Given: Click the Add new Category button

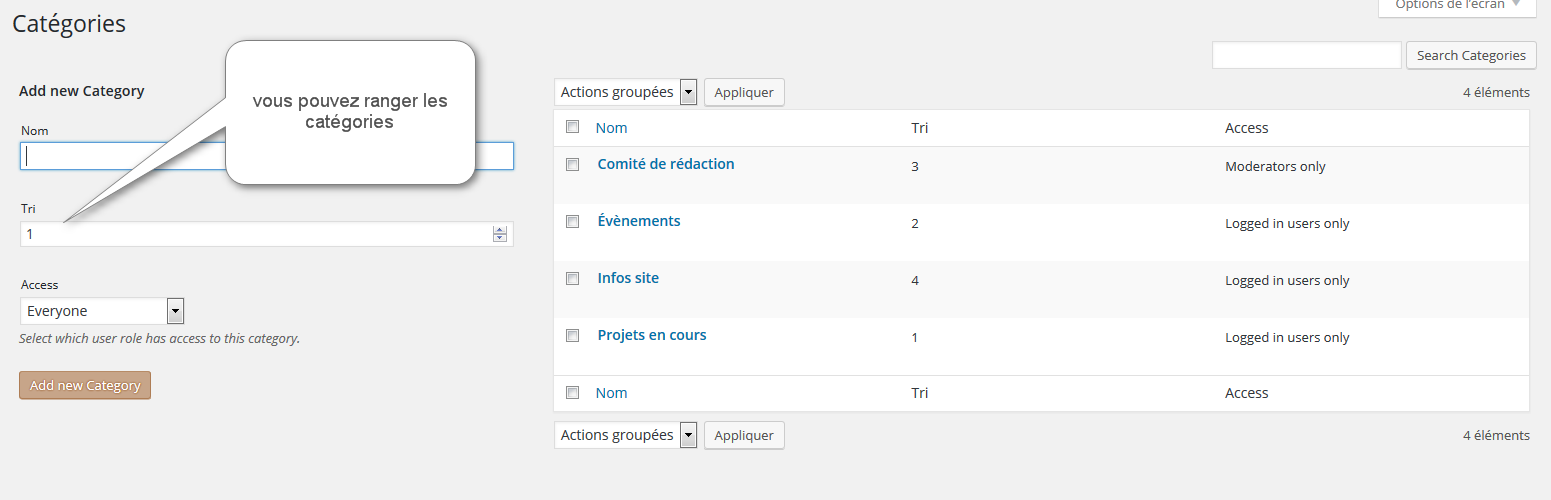Looking at the screenshot, I should pos(85,385).
